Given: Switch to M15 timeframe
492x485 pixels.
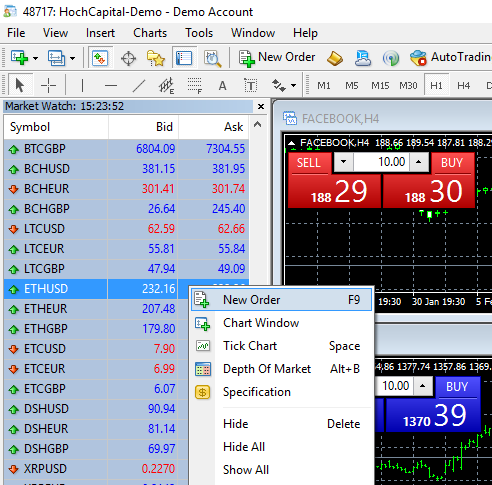Looking at the screenshot, I should pos(380,86).
